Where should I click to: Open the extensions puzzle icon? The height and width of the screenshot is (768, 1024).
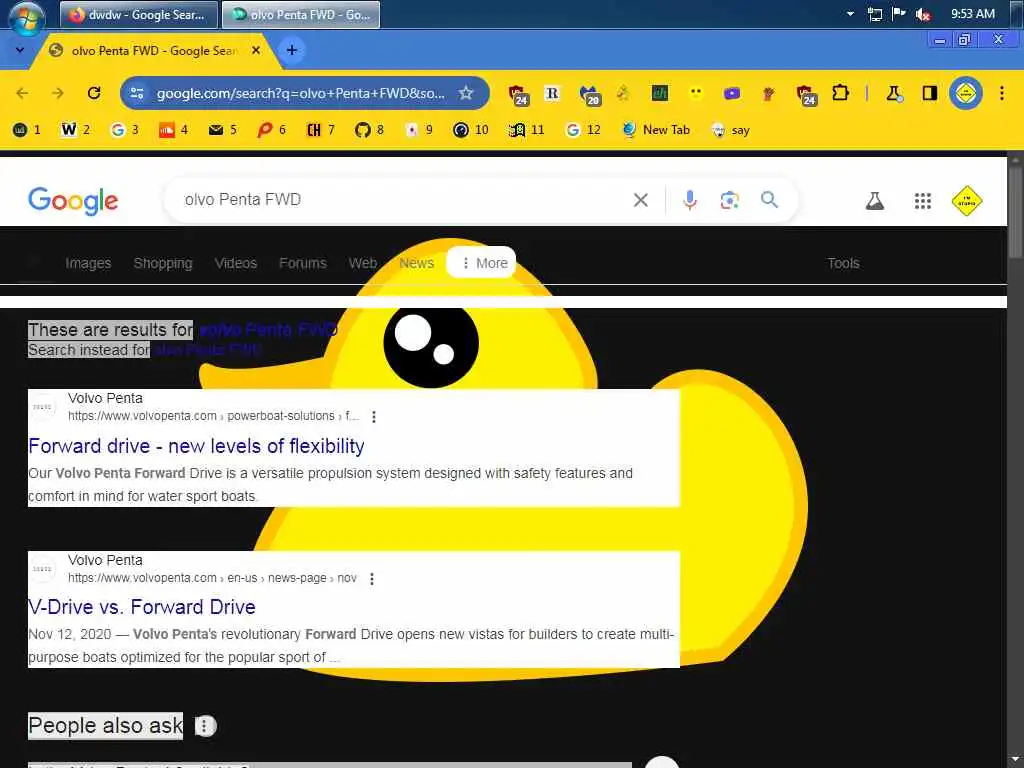(x=840, y=93)
